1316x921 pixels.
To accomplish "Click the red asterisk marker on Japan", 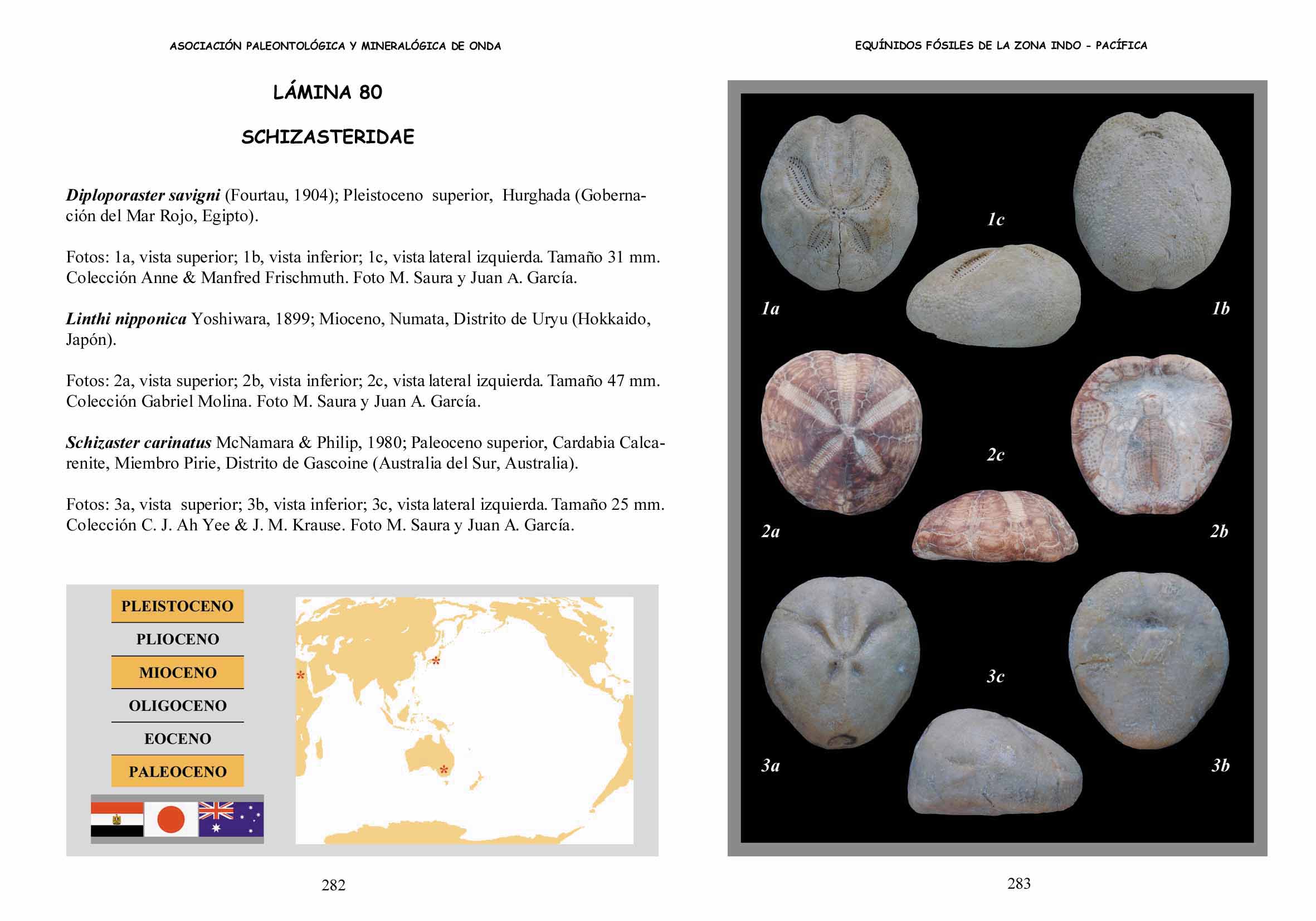I will [x=436, y=661].
